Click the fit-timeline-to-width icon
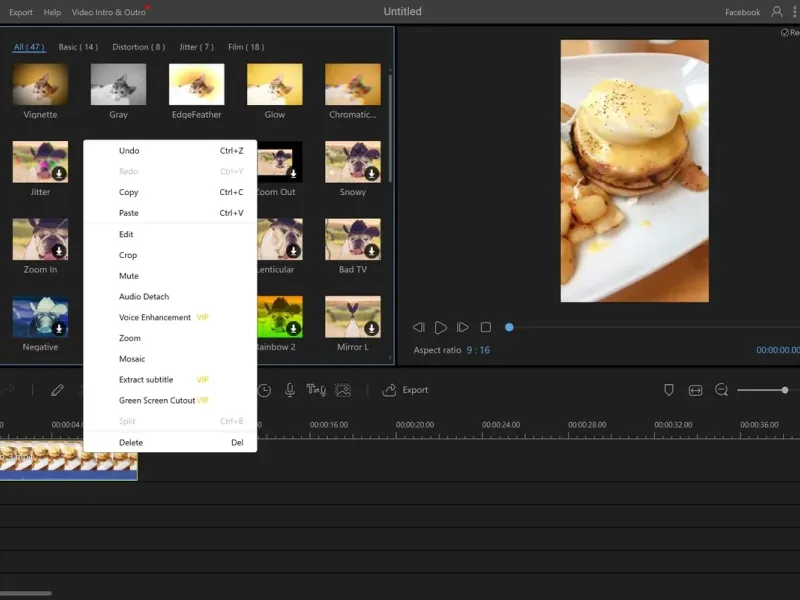The image size is (800, 600). 695,390
